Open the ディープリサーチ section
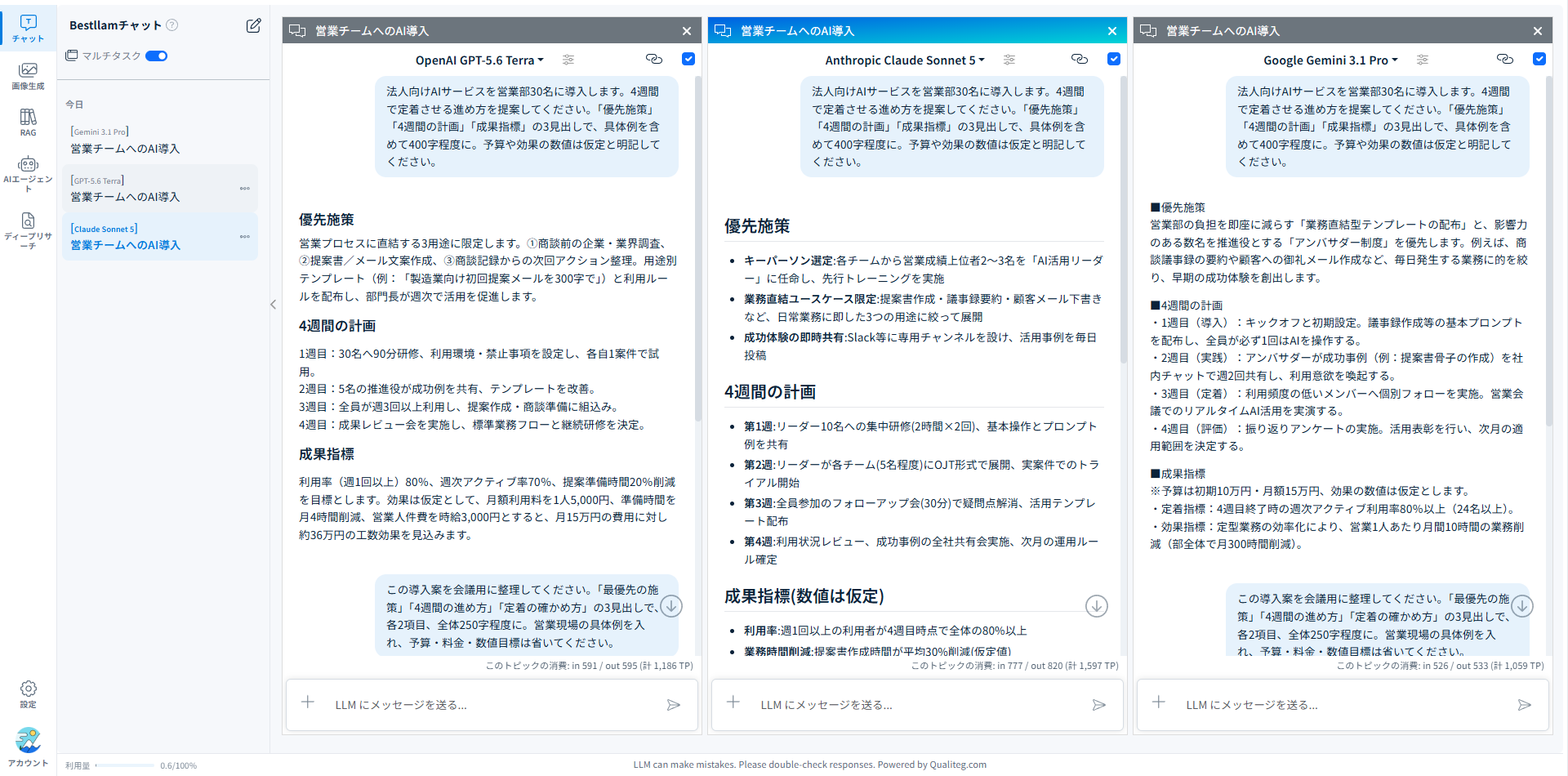The height and width of the screenshot is (776, 1568). (x=28, y=230)
